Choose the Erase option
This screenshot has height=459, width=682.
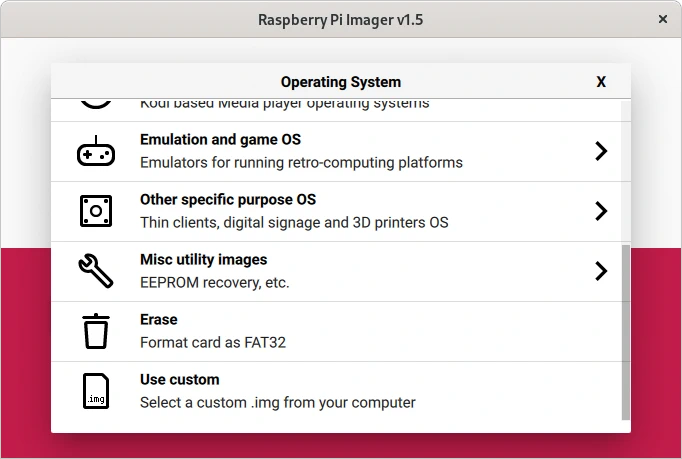(158, 320)
